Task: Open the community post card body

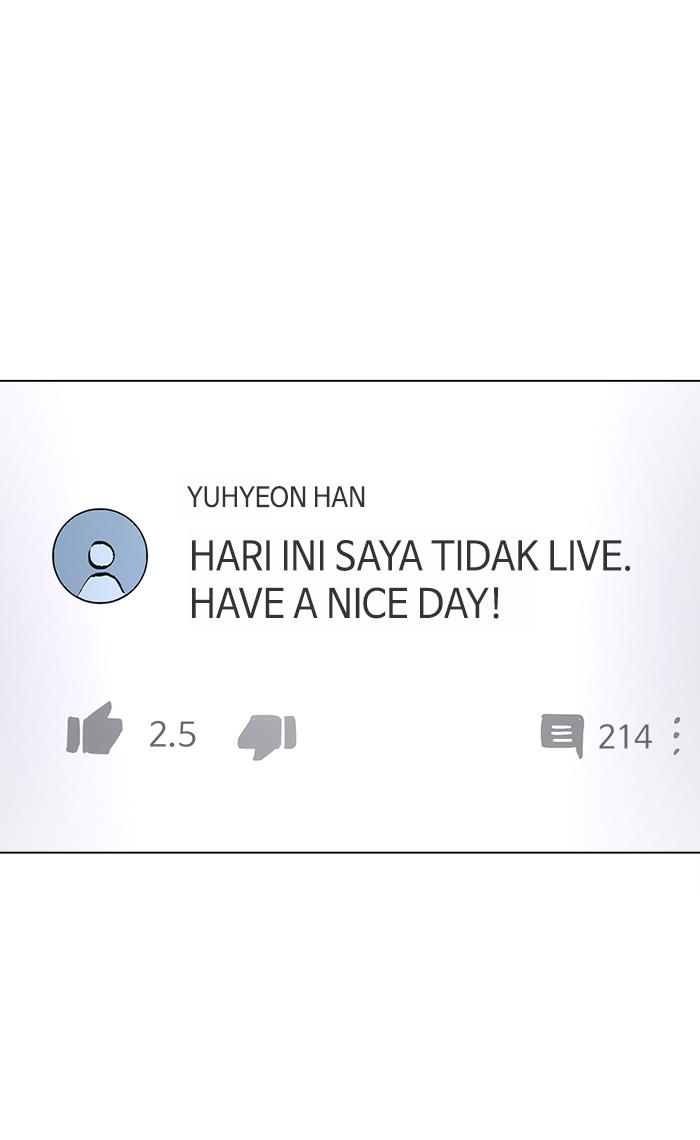Action: [x=350, y=616]
